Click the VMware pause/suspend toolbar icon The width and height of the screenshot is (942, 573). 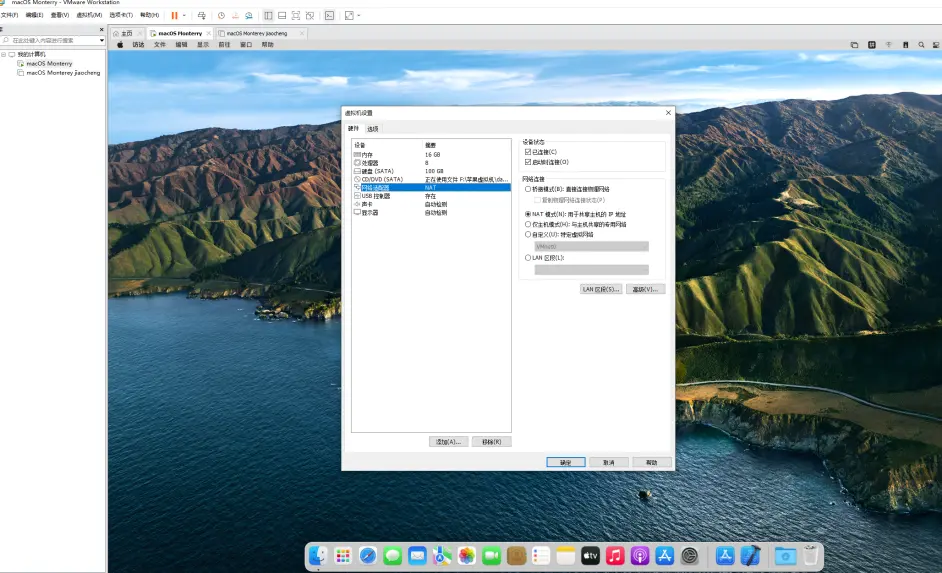(x=174, y=16)
